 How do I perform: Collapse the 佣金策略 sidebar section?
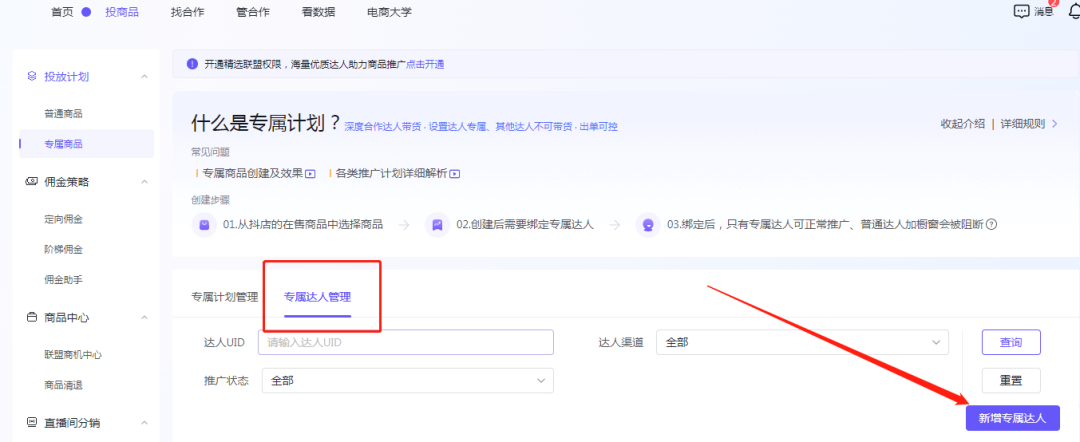tap(144, 181)
